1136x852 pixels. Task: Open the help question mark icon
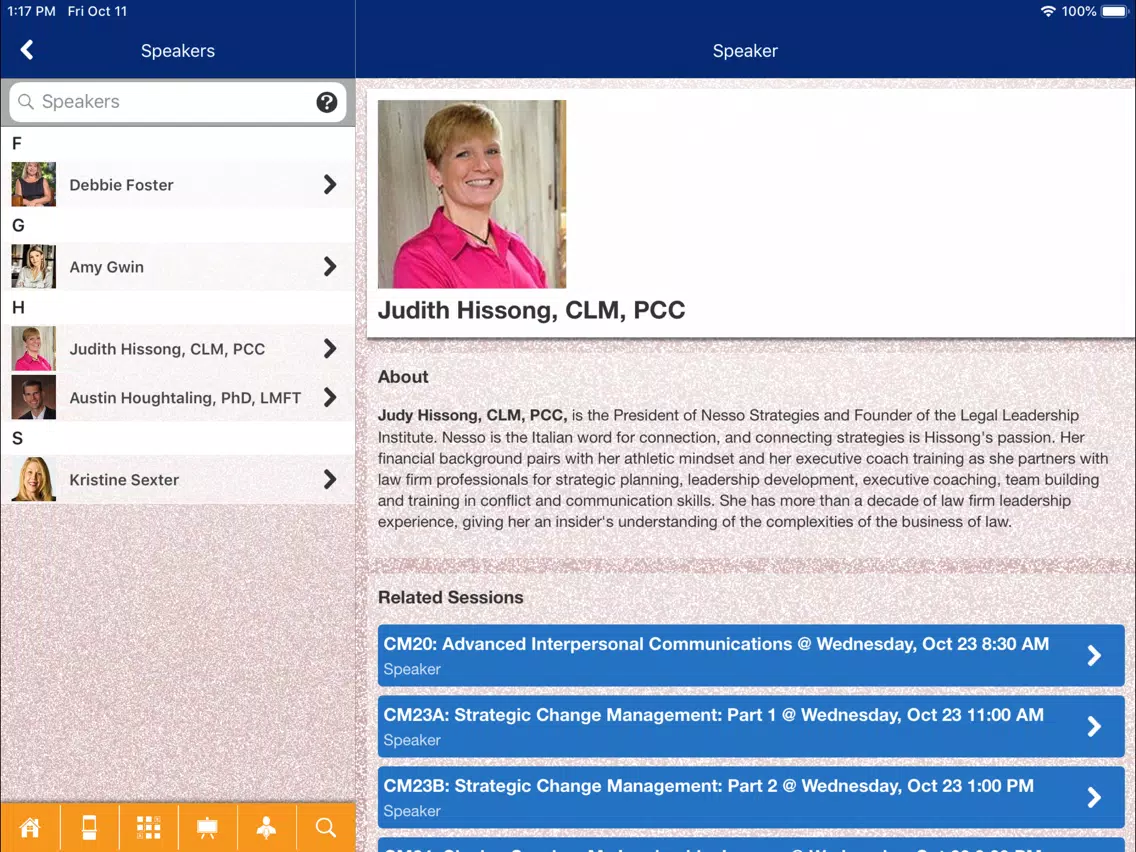(x=327, y=102)
